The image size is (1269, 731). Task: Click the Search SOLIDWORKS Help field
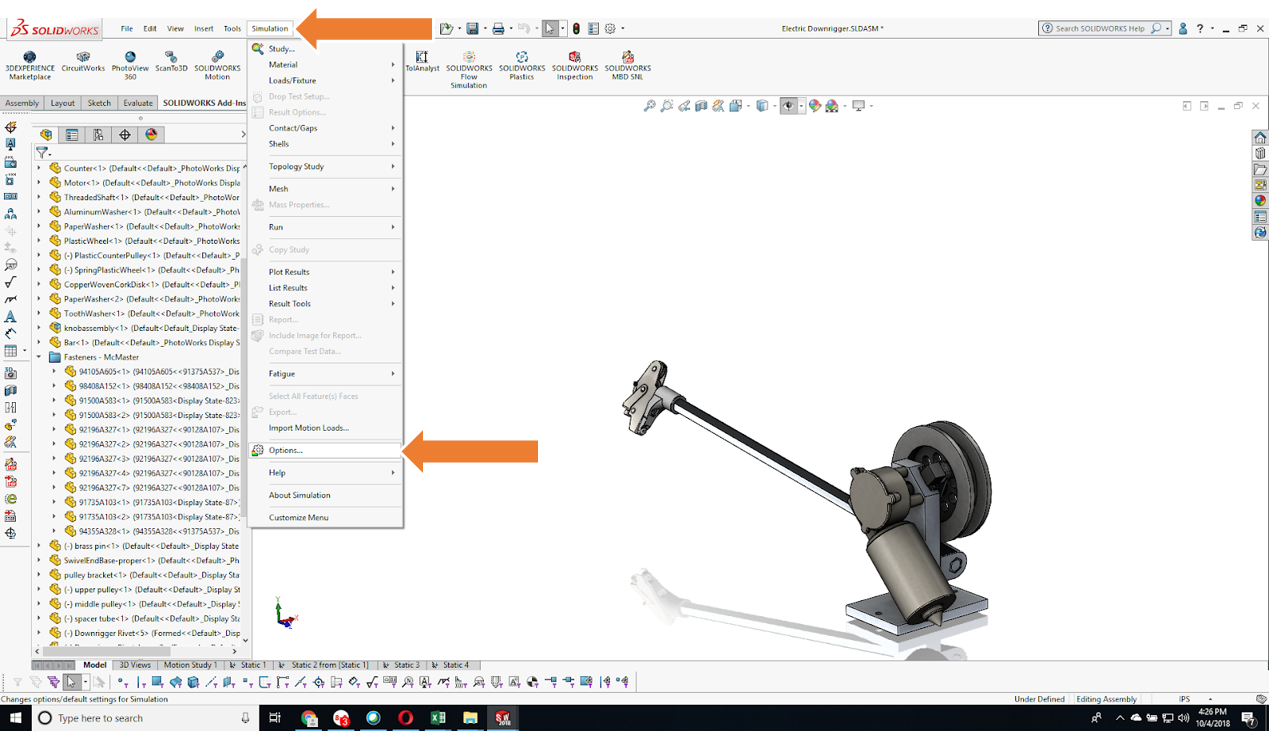(1104, 28)
